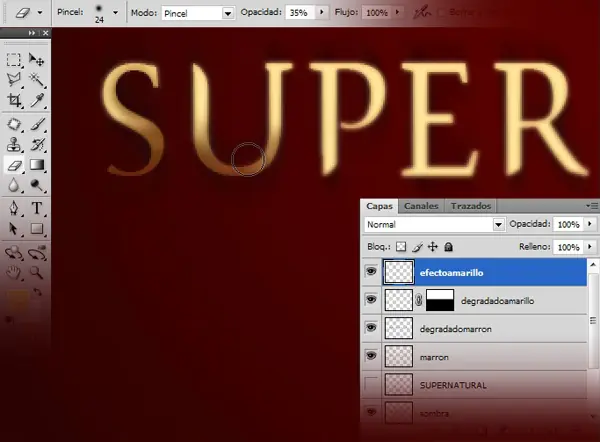Select the Clone Stamp tool
600x442 pixels.
[x=14, y=145]
